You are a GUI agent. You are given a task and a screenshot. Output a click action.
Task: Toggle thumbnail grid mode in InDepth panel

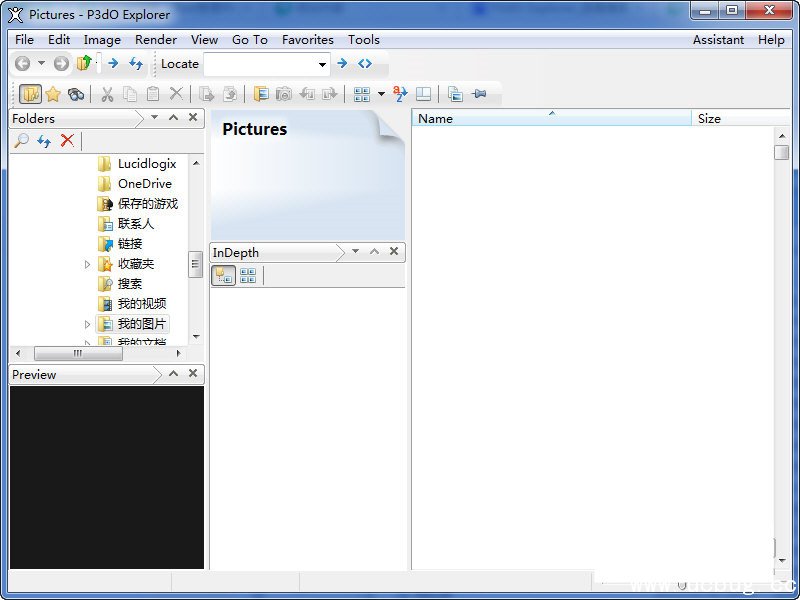[248, 276]
